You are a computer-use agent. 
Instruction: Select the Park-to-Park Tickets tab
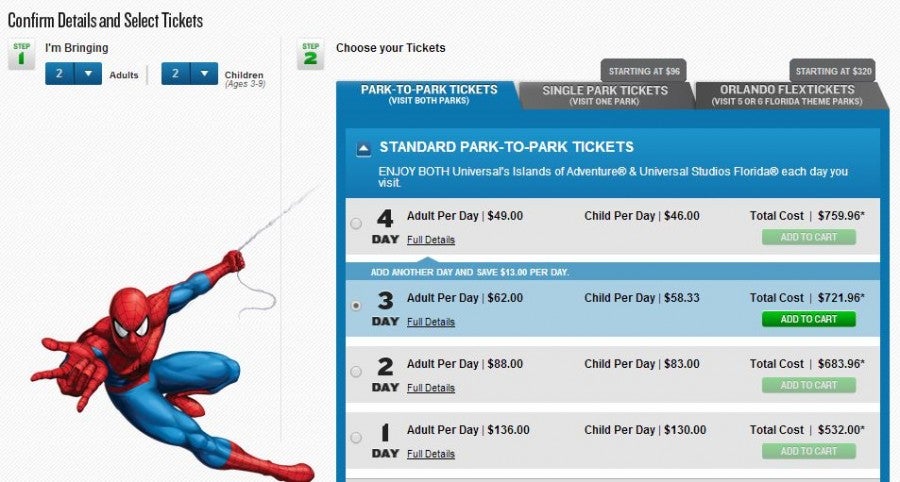[429, 95]
